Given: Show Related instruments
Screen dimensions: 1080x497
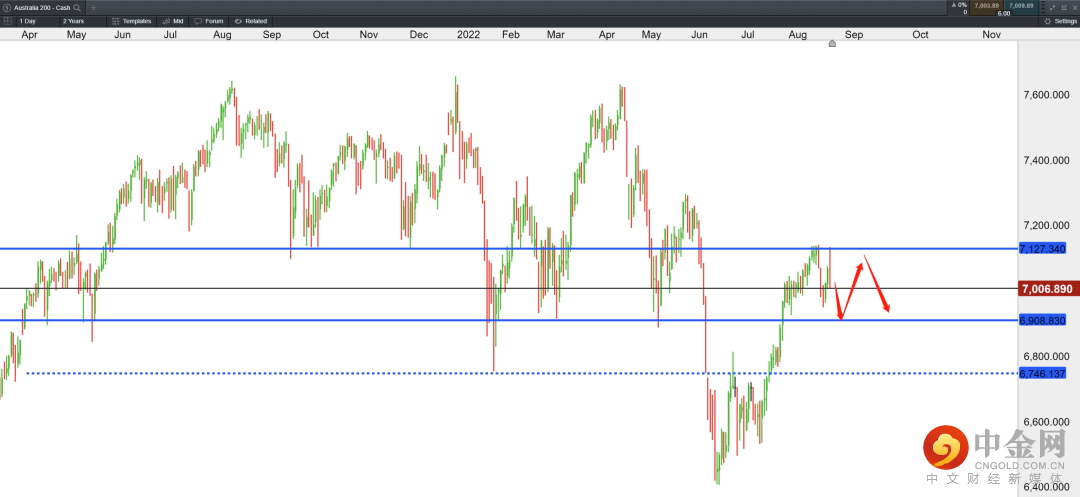Looking at the screenshot, I should [x=251, y=21].
